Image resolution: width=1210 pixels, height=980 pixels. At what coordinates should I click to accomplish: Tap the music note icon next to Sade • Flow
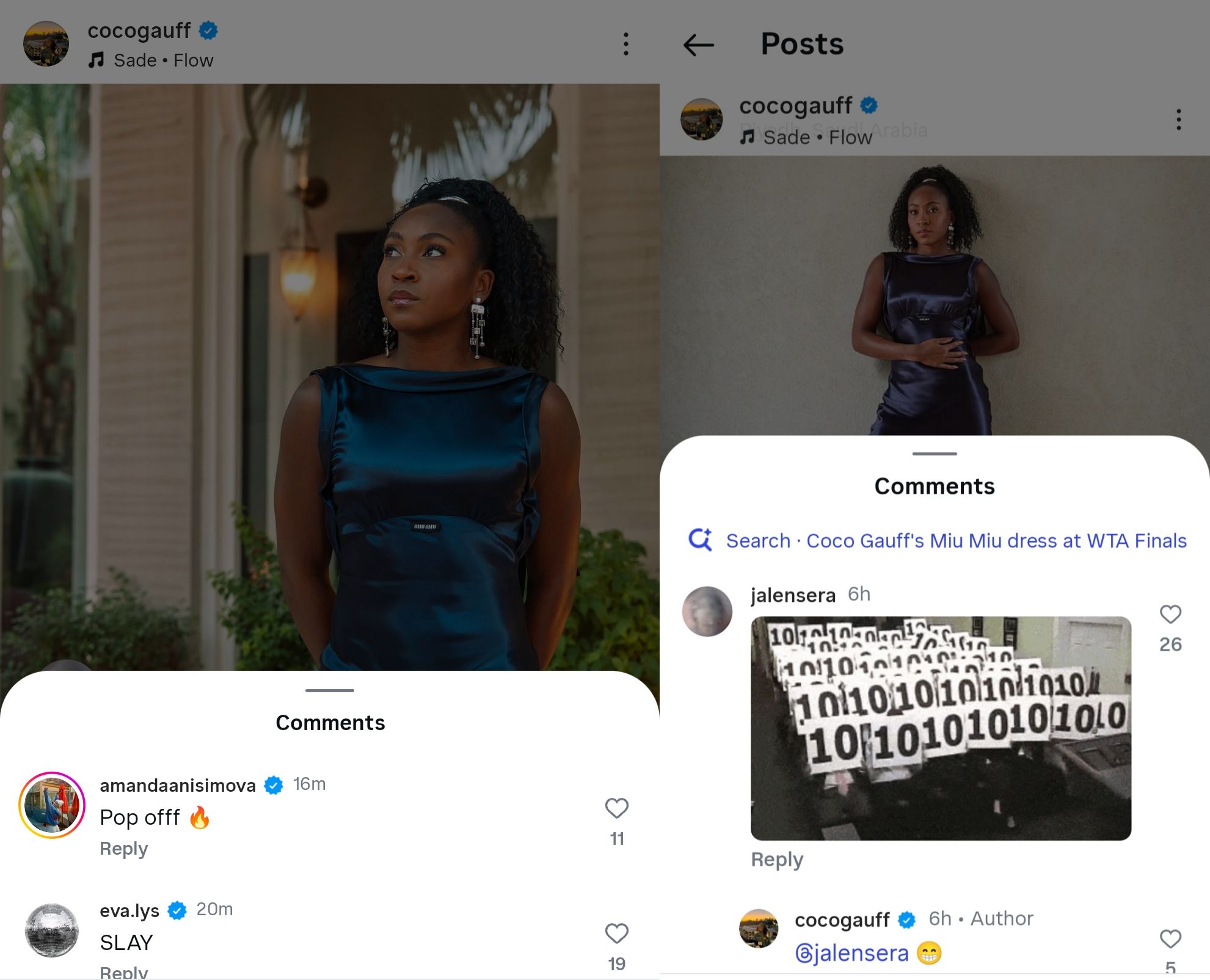97,59
